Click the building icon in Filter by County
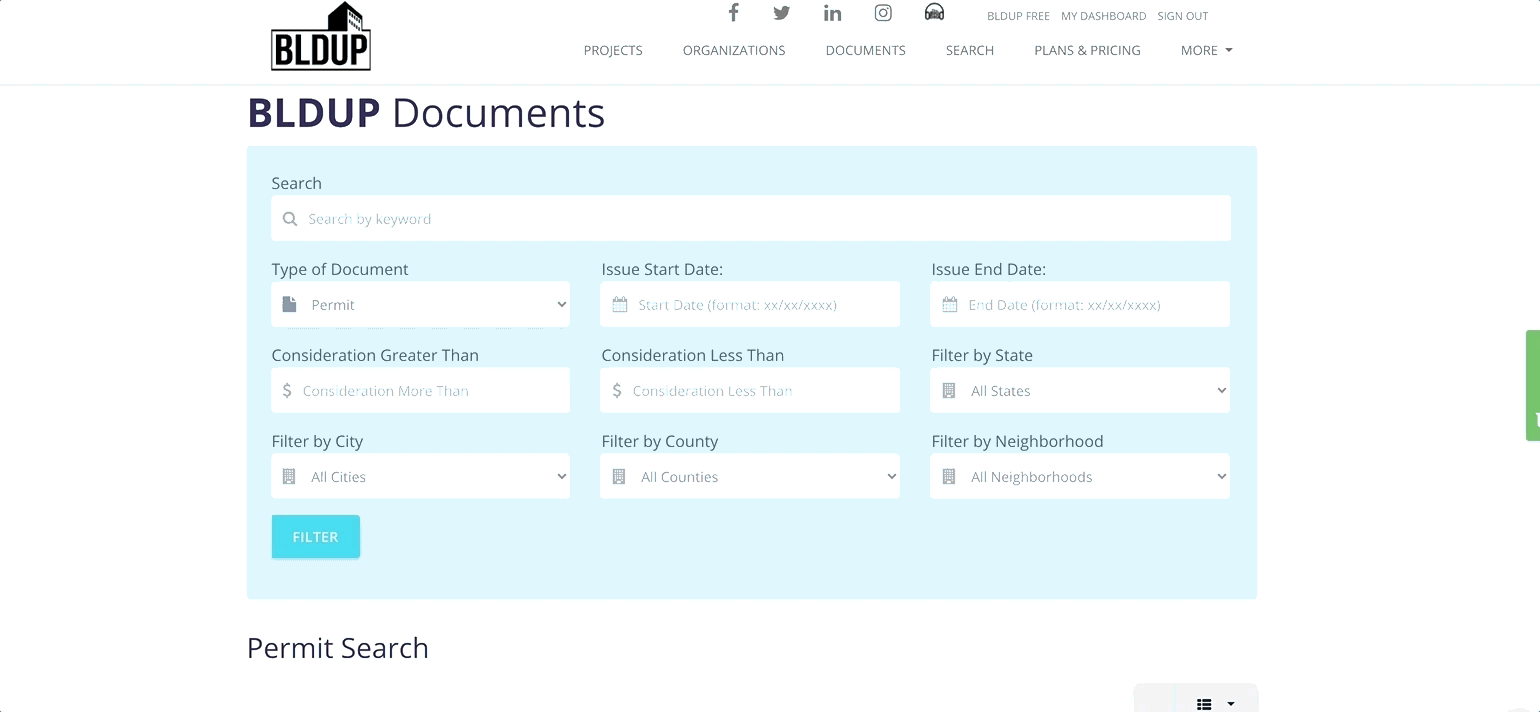Viewport: 1540px width, 712px height. tap(619, 477)
